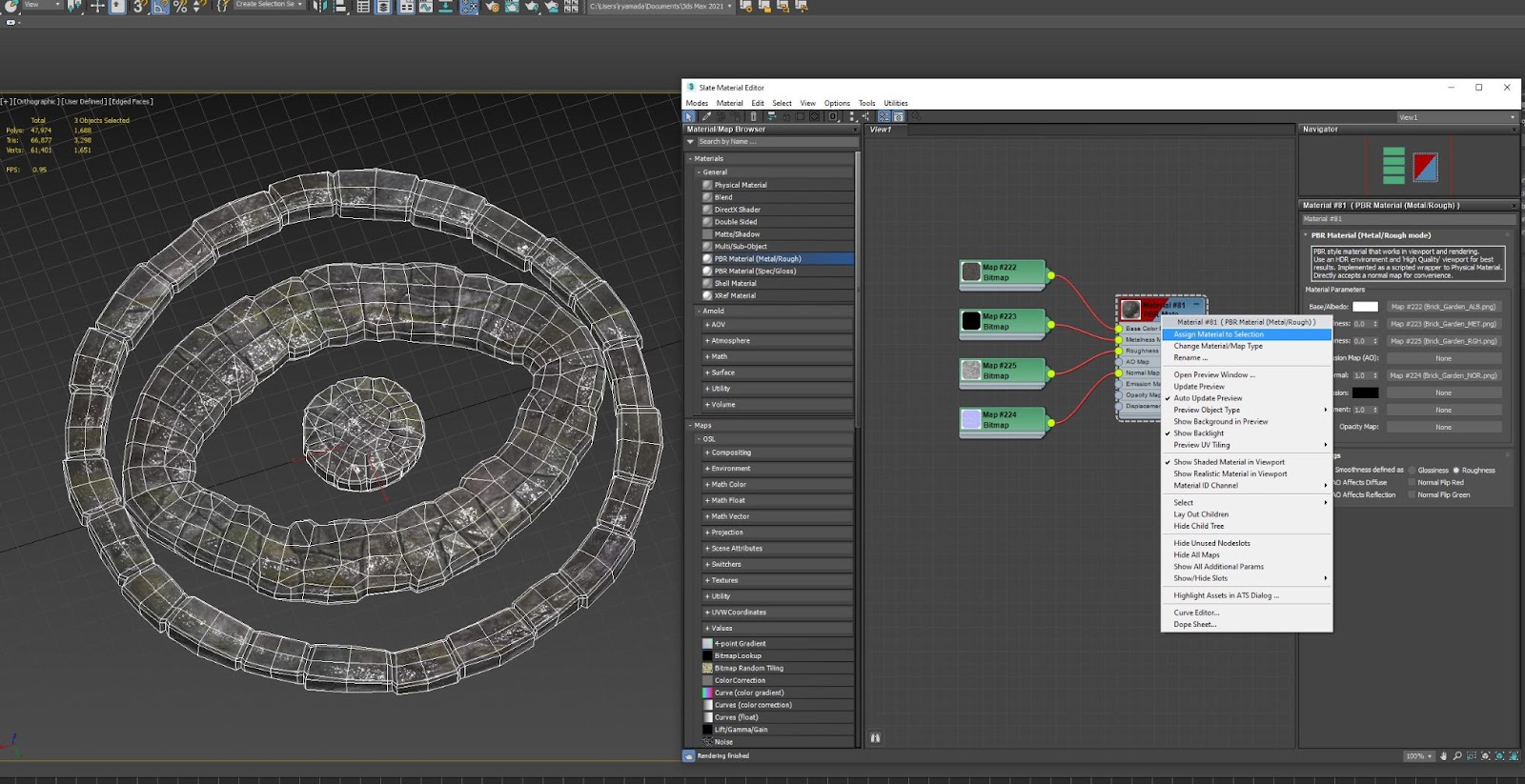Enable the Normal Flip Green checkbox
This screenshot has width=1525, height=784.
click(1412, 494)
